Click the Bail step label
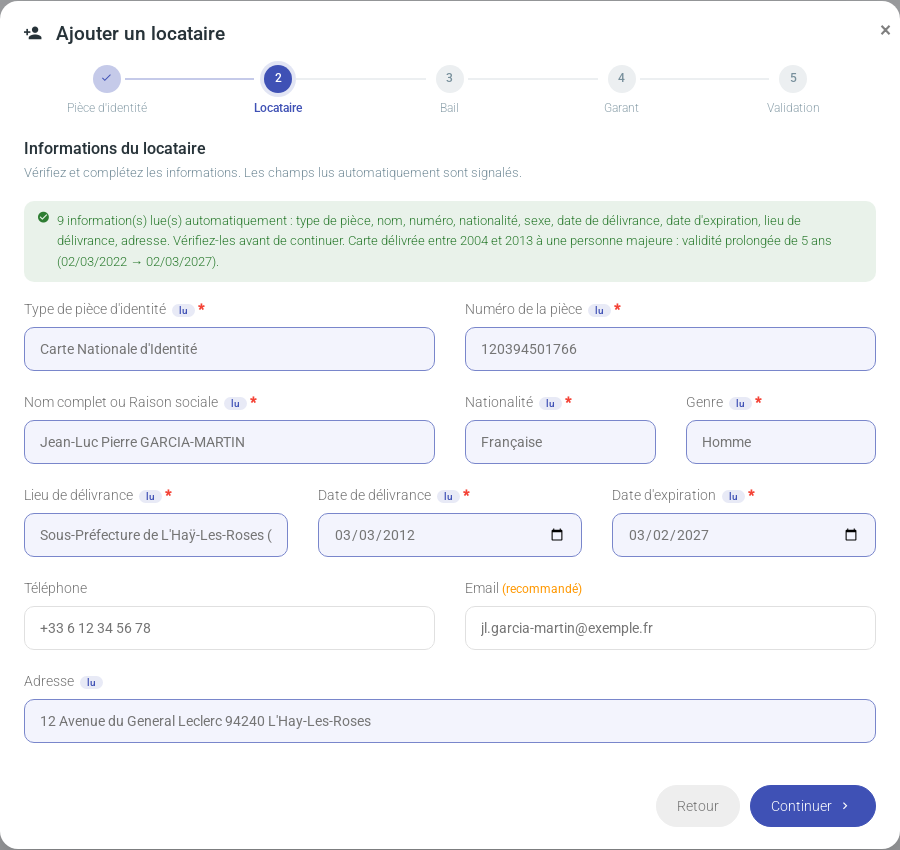900x850 pixels. [x=449, y=108]
